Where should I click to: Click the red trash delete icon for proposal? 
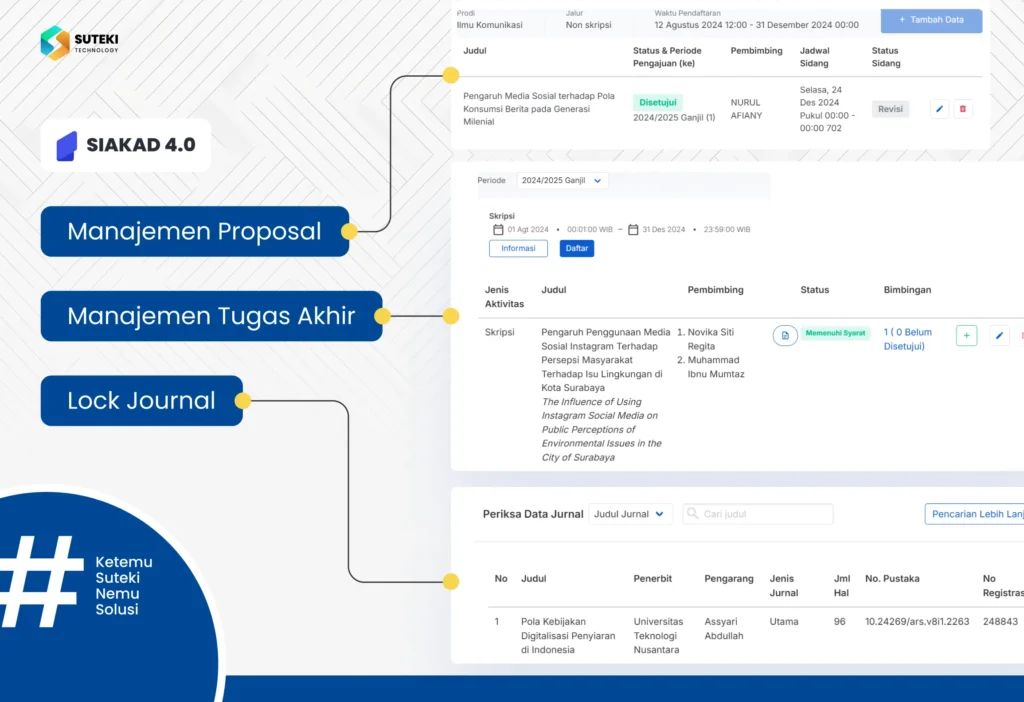point(962,110)
